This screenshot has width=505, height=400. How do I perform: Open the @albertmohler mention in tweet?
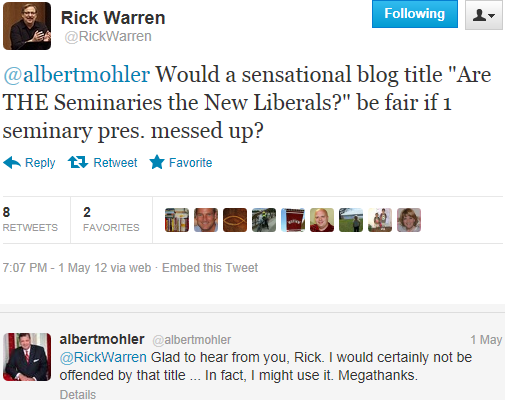coord(76,74)
